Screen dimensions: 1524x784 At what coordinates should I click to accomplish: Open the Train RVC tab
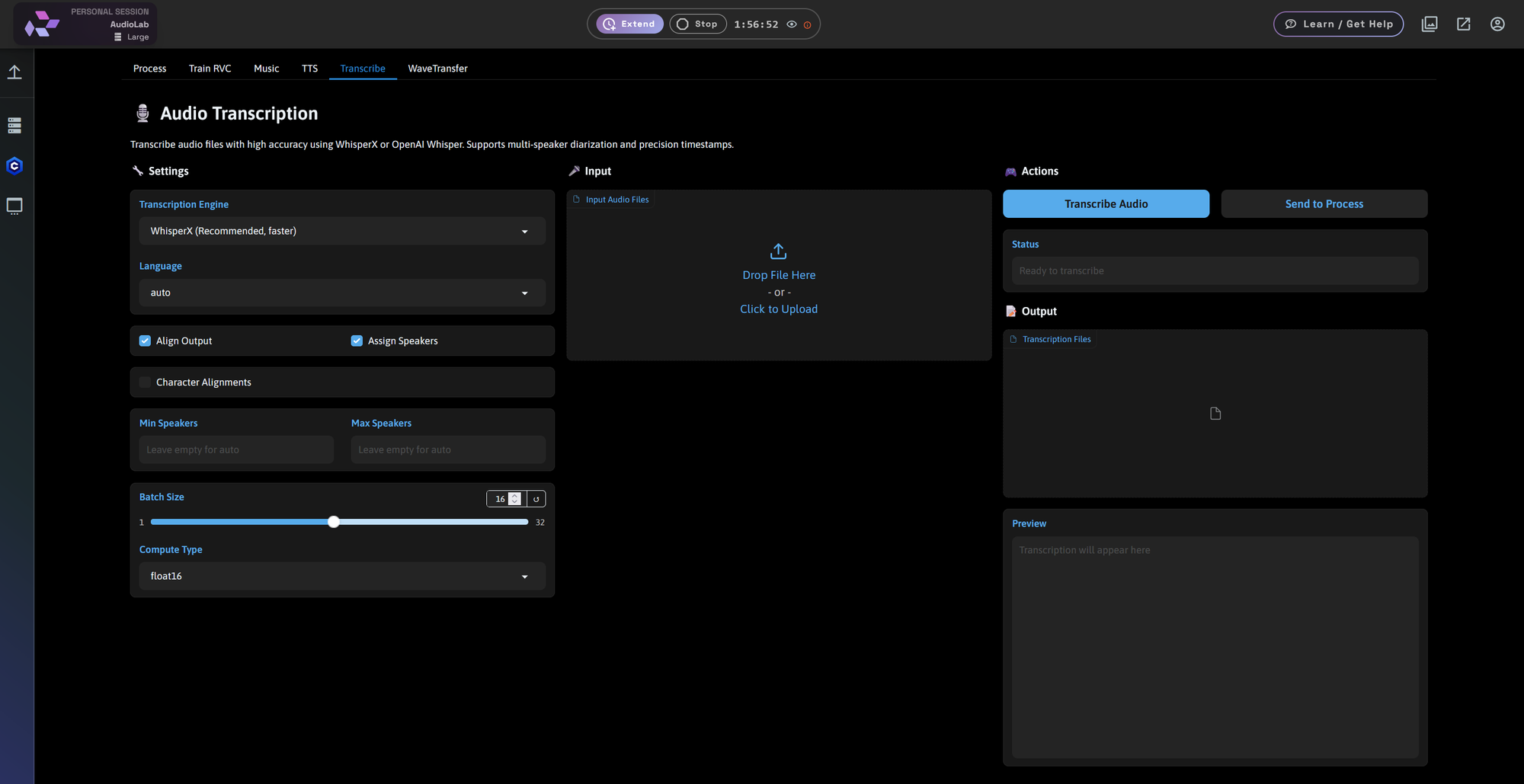(x=210, y=69)
